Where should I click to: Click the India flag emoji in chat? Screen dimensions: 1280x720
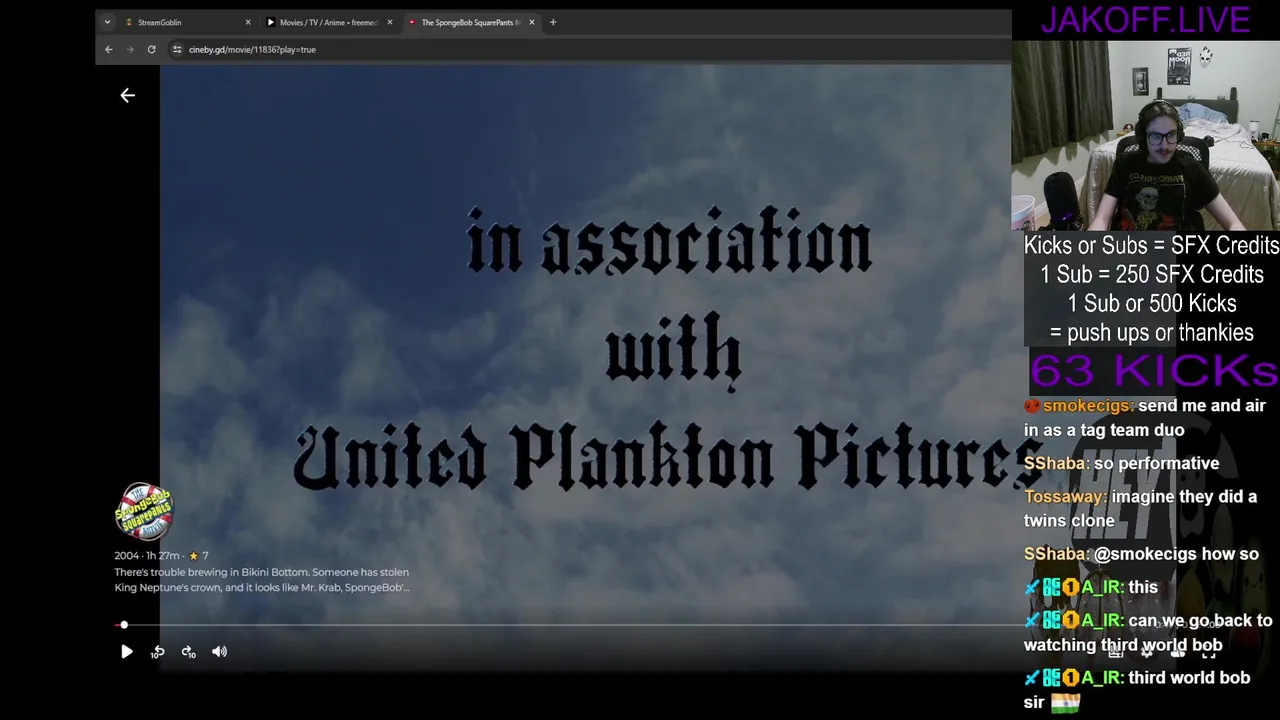pos(1066,703)
